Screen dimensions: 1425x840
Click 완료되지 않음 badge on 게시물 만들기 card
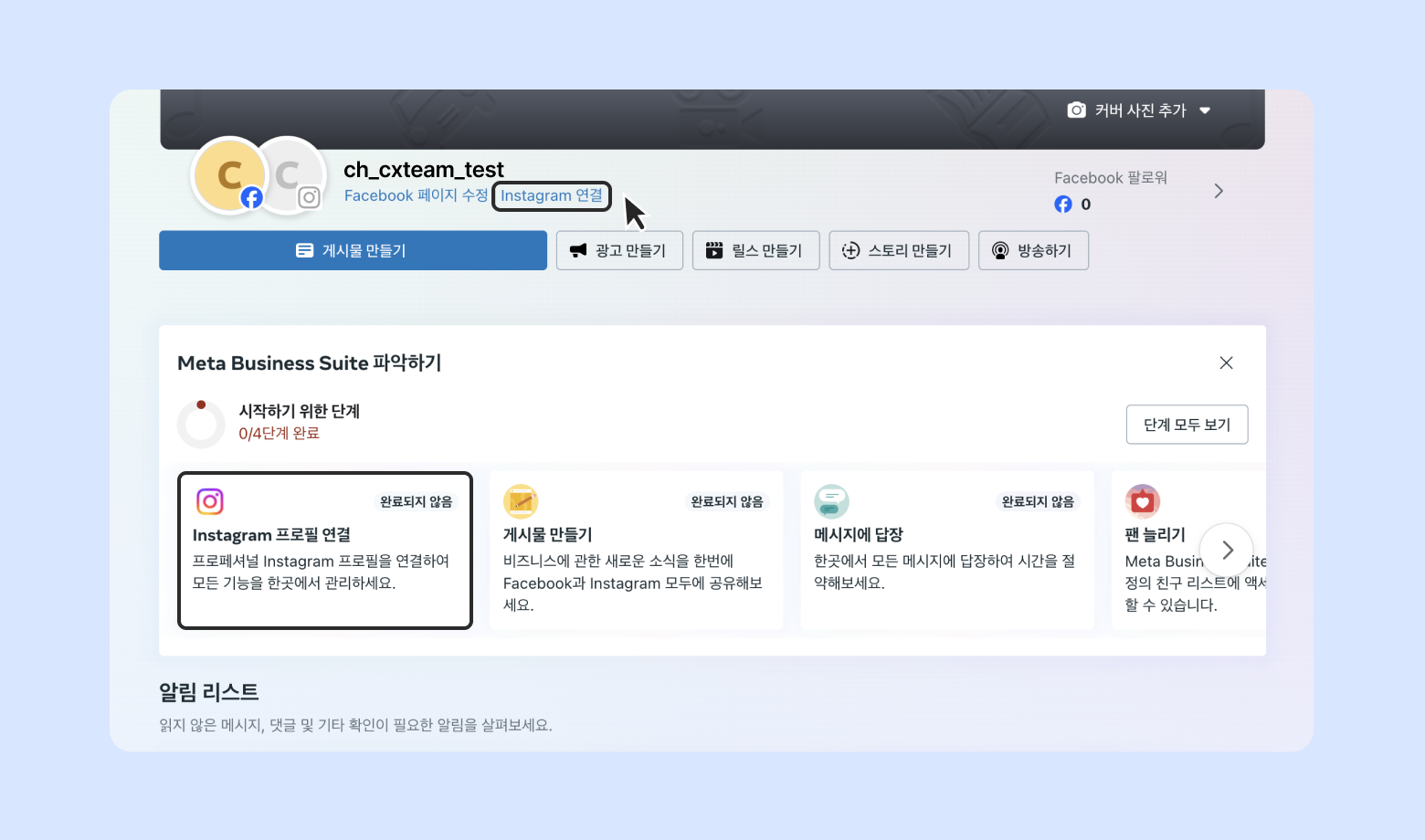coord(727,501)
